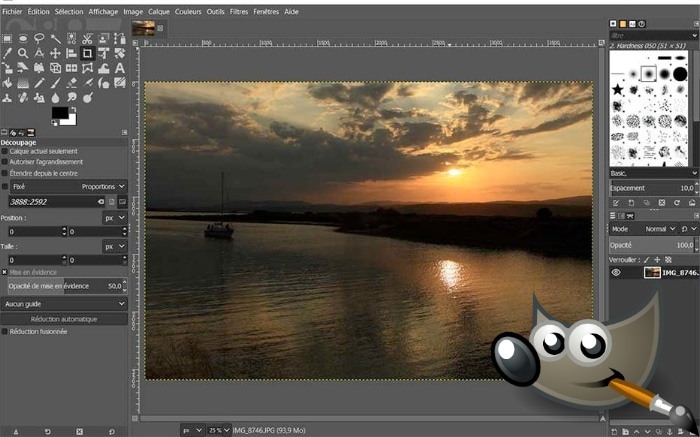Pick the Text tool
This screenshot has height=437, width=700.
120,68
